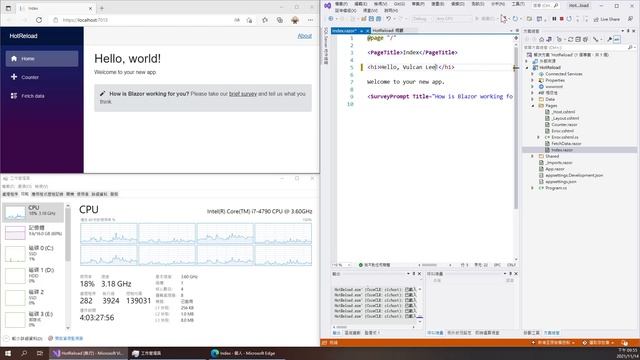Open the brief survey link
This screenshot has width=640, height=360.
click(243, 94)
